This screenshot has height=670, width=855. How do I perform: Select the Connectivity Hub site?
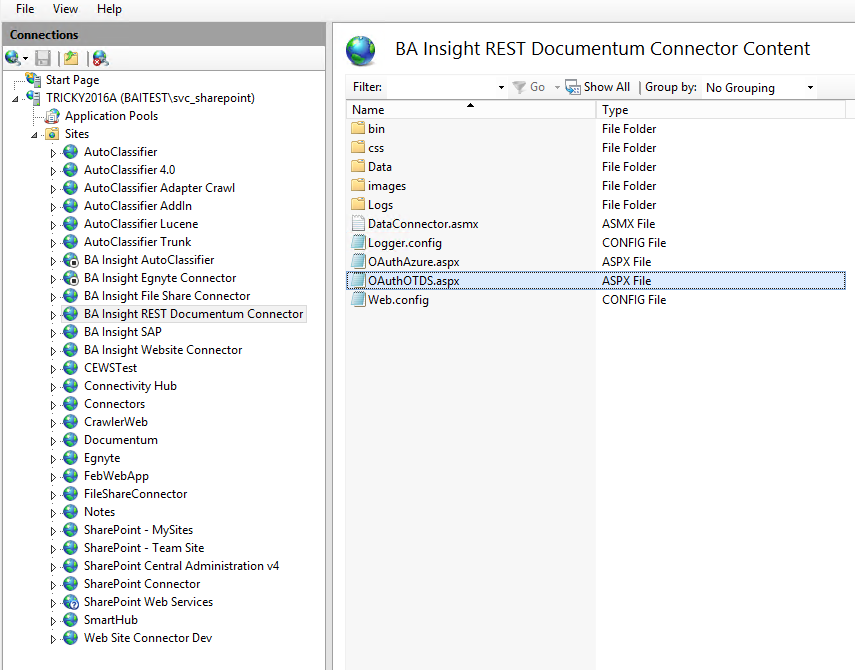click(x=131, y=386)
